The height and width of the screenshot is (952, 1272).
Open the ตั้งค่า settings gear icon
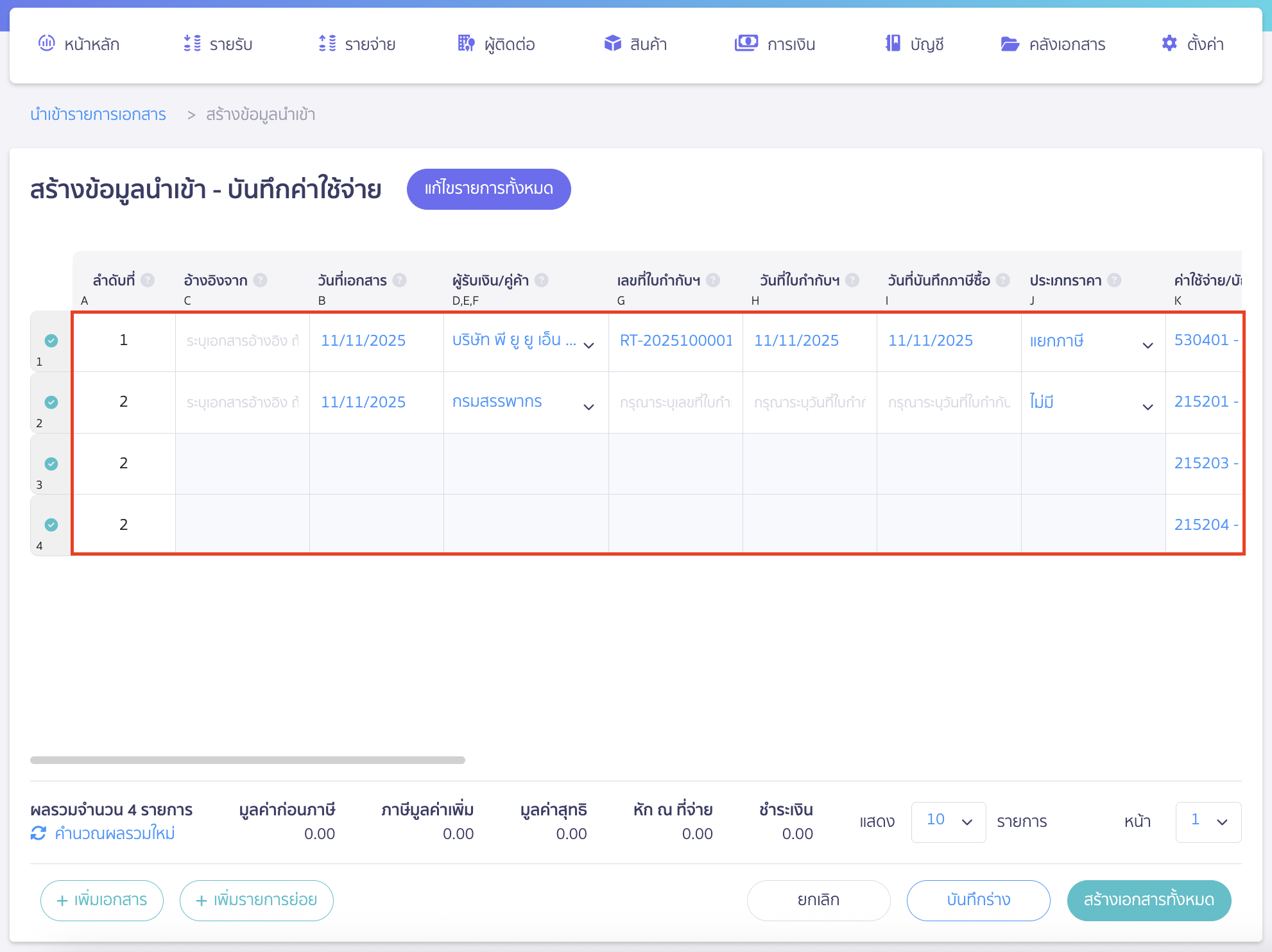[1169, 44]
